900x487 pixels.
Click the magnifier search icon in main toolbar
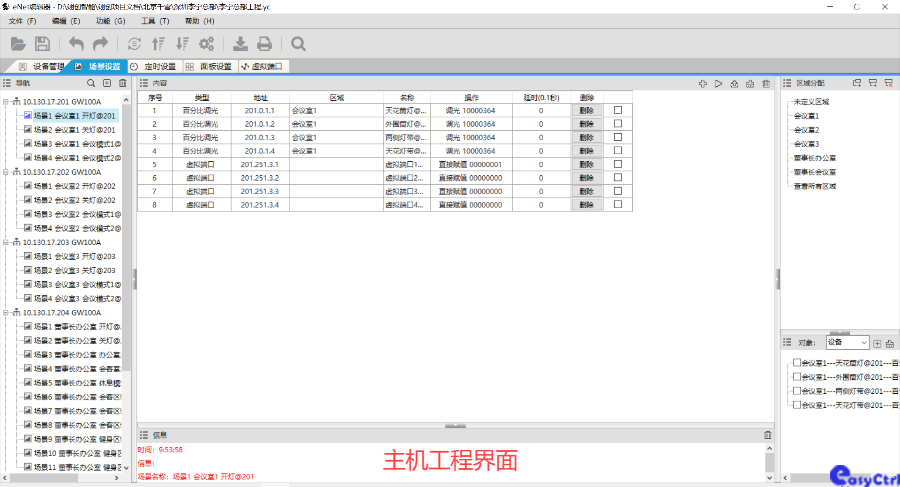298,43
